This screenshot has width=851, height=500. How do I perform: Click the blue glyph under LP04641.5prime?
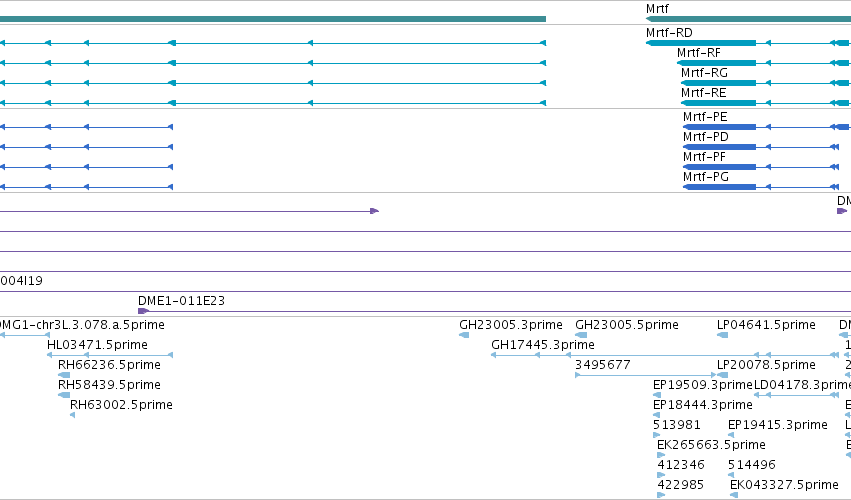[722, 335]
